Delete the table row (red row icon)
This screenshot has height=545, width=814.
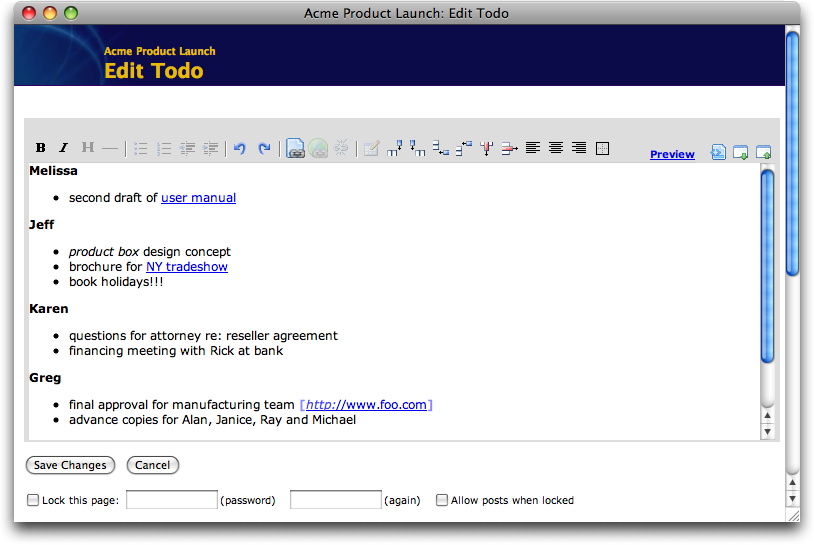[x=509, y=148]
